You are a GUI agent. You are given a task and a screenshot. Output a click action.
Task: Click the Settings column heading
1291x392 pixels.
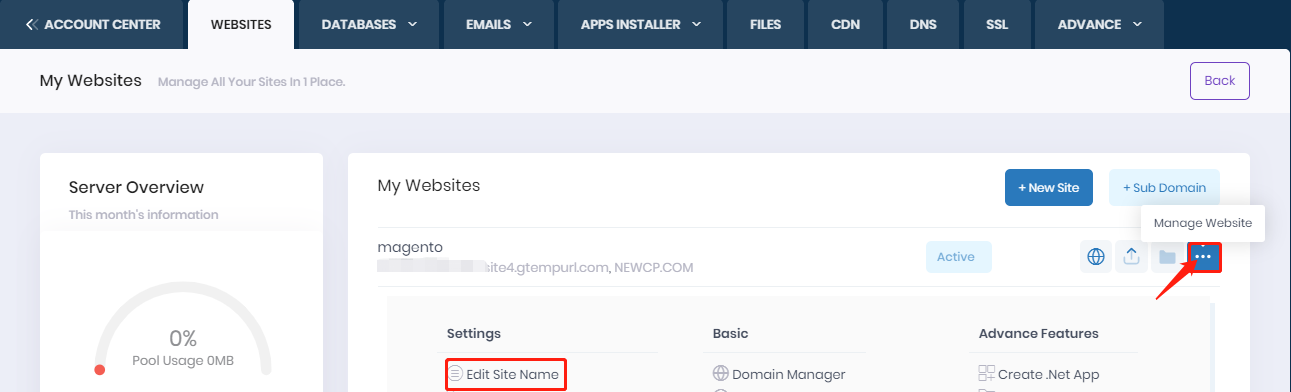click(474, 333)
